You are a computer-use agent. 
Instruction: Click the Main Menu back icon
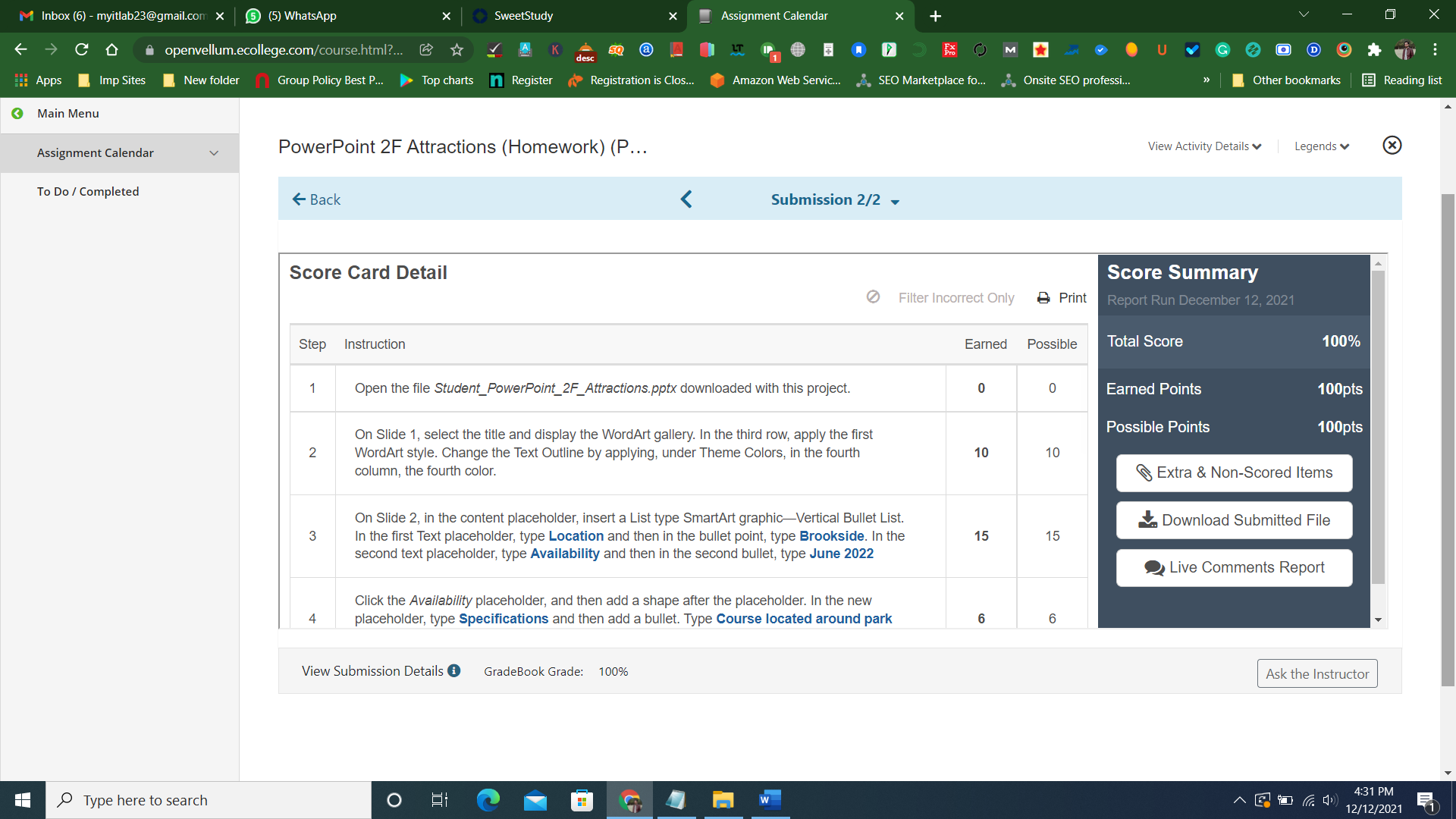point(17,113)
